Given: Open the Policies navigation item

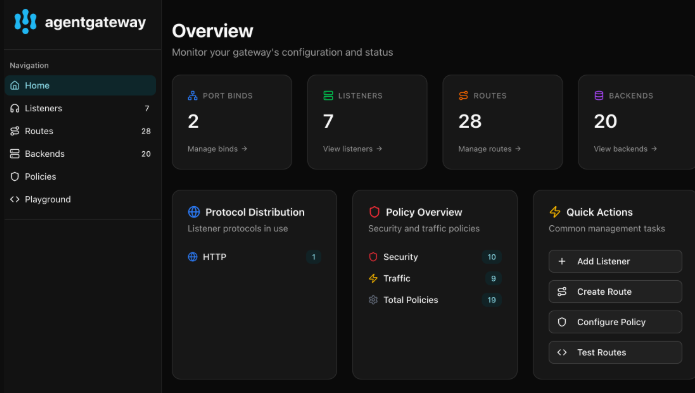Looking at the screenshot, I should pyautogui.click(x=80, y=177).
